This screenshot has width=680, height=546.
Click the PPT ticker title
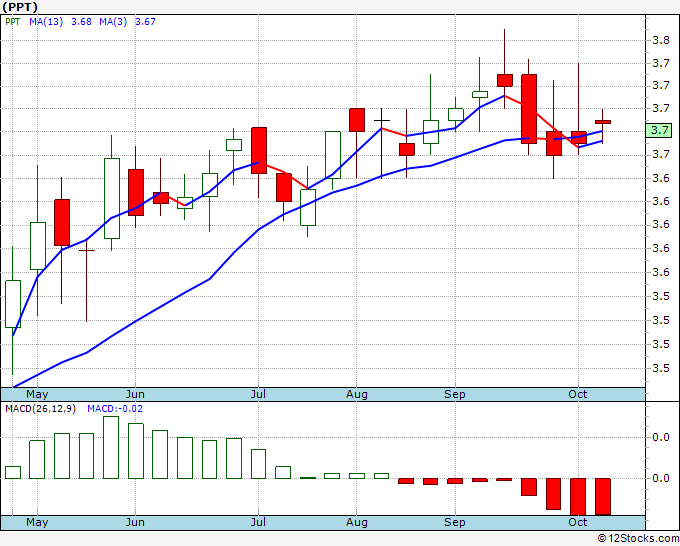tap(20, 7)
